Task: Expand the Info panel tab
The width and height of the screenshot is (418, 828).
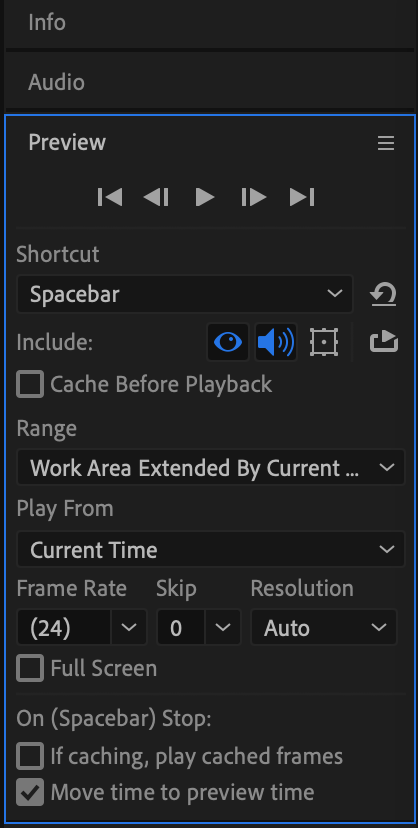Action: point(47,23)
